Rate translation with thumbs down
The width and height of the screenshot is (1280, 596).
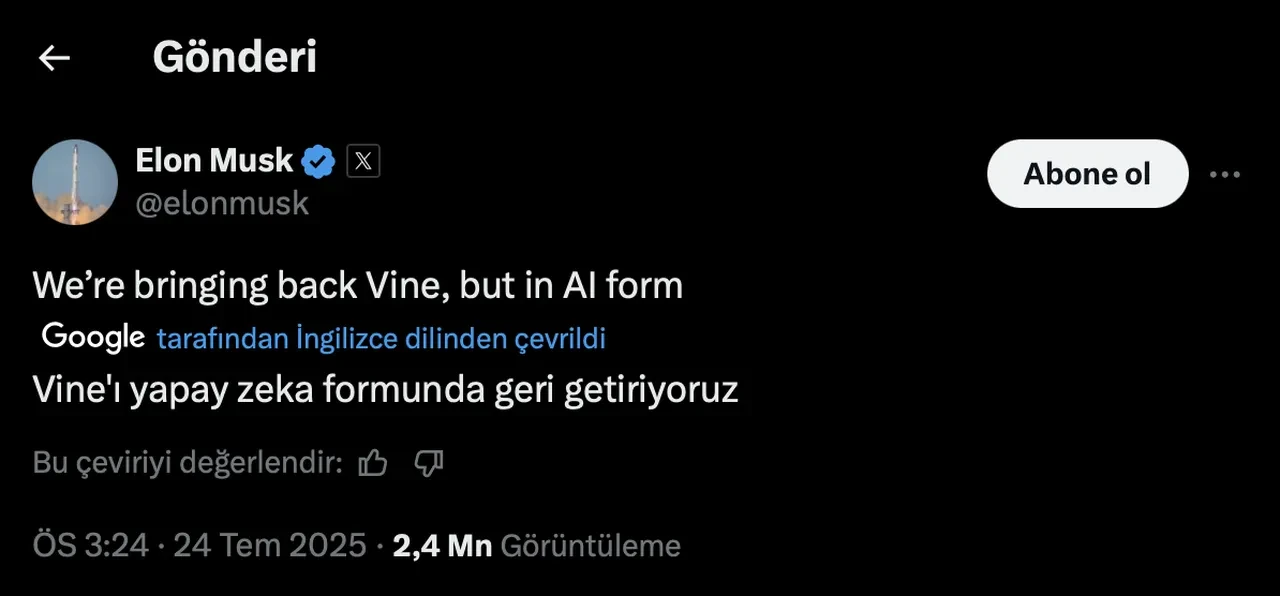coord(429,462)
